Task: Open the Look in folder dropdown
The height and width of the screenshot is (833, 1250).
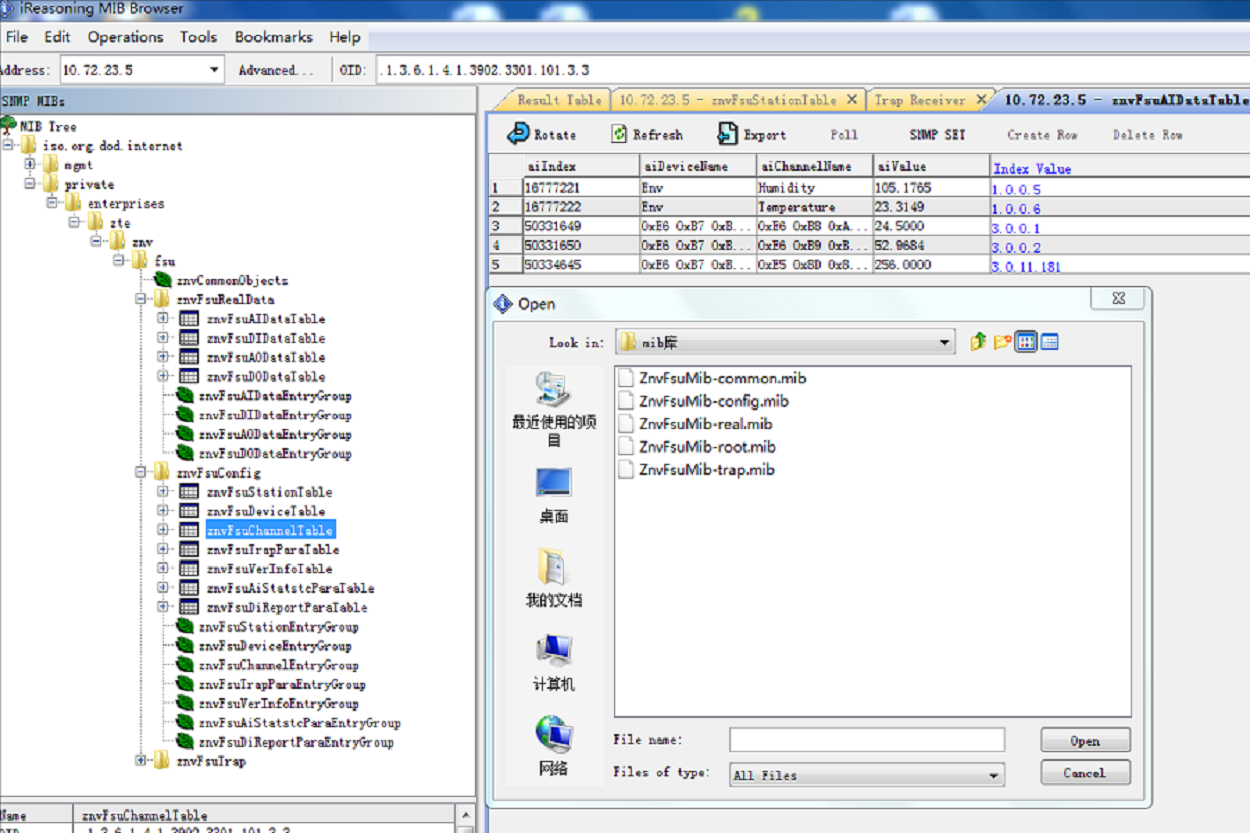Action: pyautogui.click(x=945, y=343)
